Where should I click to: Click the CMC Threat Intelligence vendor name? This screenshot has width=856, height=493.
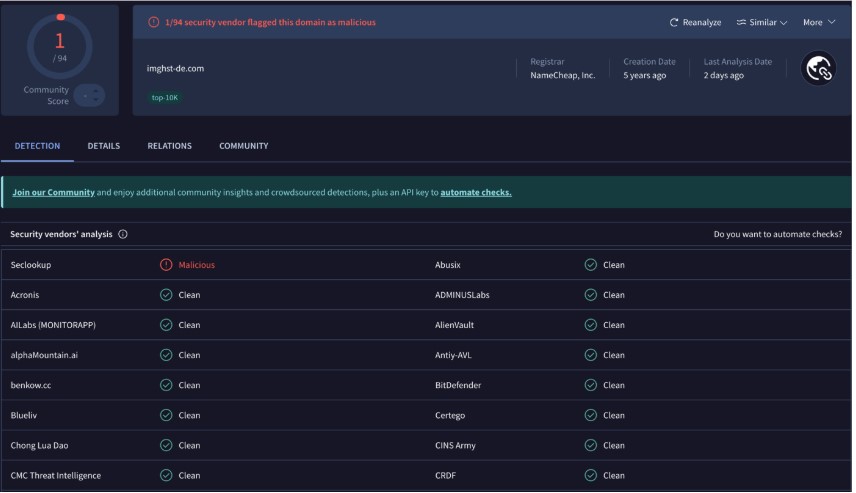click(56, 476)
